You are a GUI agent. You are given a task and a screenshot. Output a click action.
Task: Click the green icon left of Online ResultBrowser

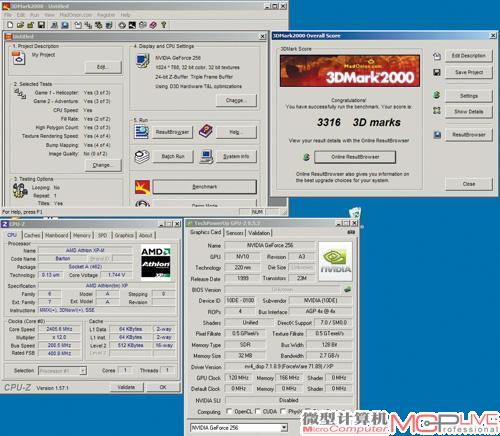tap(306, 157)
